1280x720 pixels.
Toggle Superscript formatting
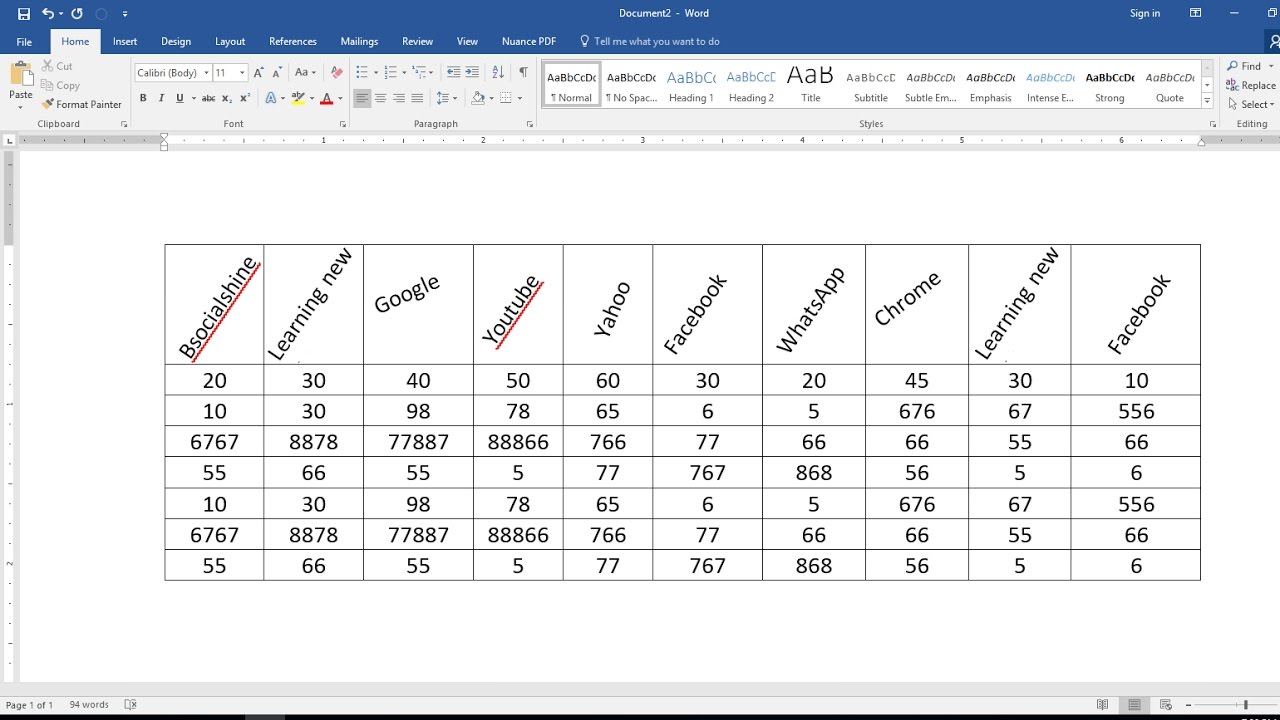pyautogui.click(x=245, y=98)
